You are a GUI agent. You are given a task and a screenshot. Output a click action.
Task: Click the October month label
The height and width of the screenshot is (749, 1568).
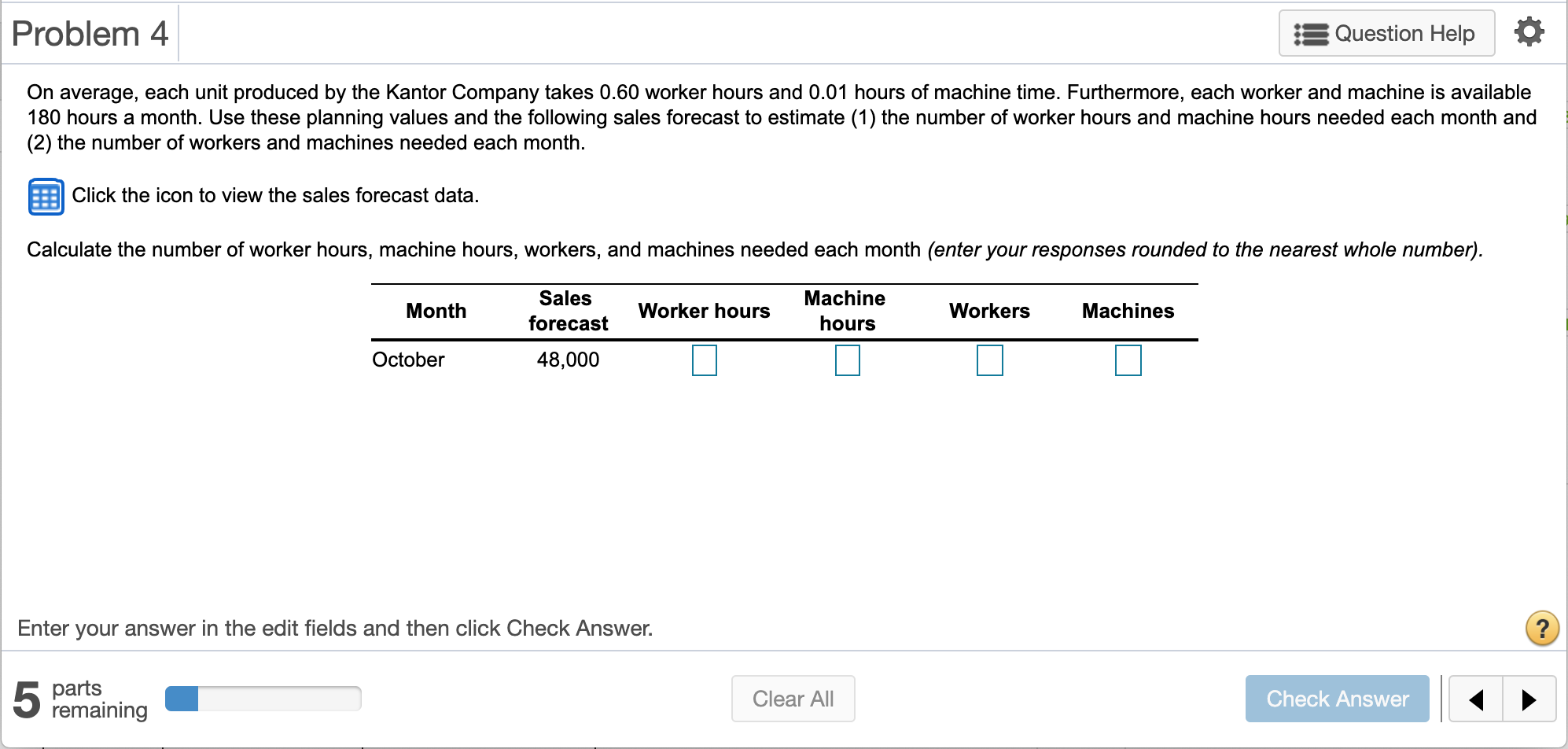pyautogui.click(x=409, y=360)
